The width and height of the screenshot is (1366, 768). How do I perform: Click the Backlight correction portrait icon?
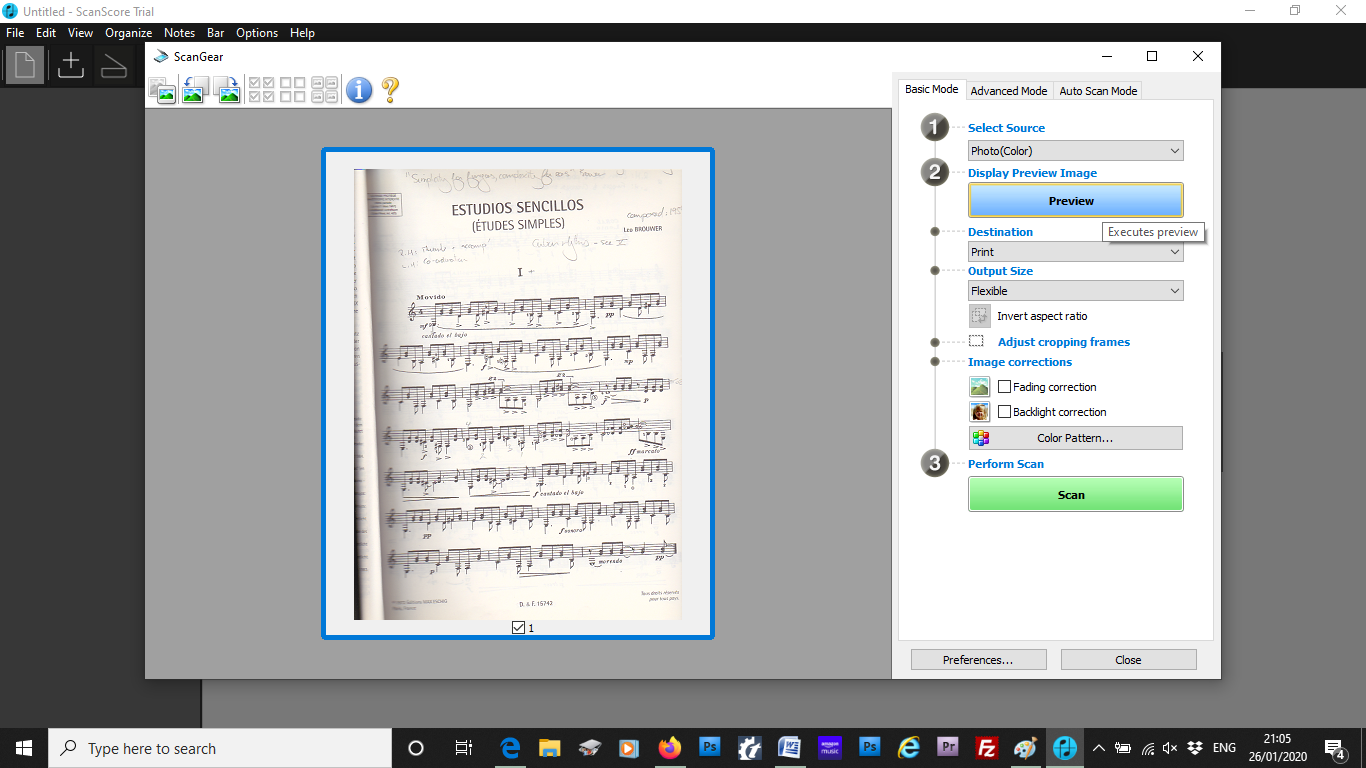[x=980, y=412]
